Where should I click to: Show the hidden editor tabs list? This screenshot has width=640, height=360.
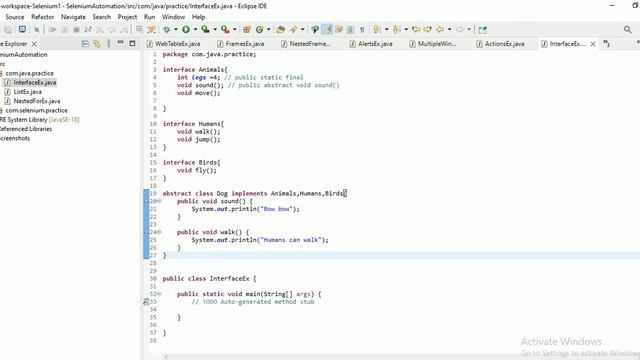click(x=607, y=43)
